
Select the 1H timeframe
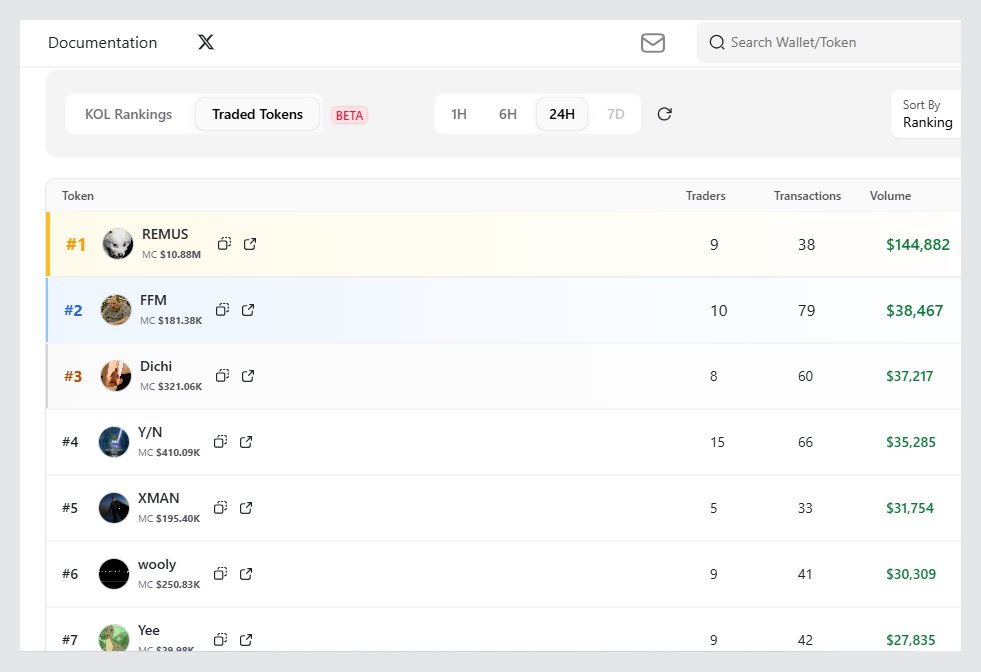pyautogui.click(x=459, y=114)
